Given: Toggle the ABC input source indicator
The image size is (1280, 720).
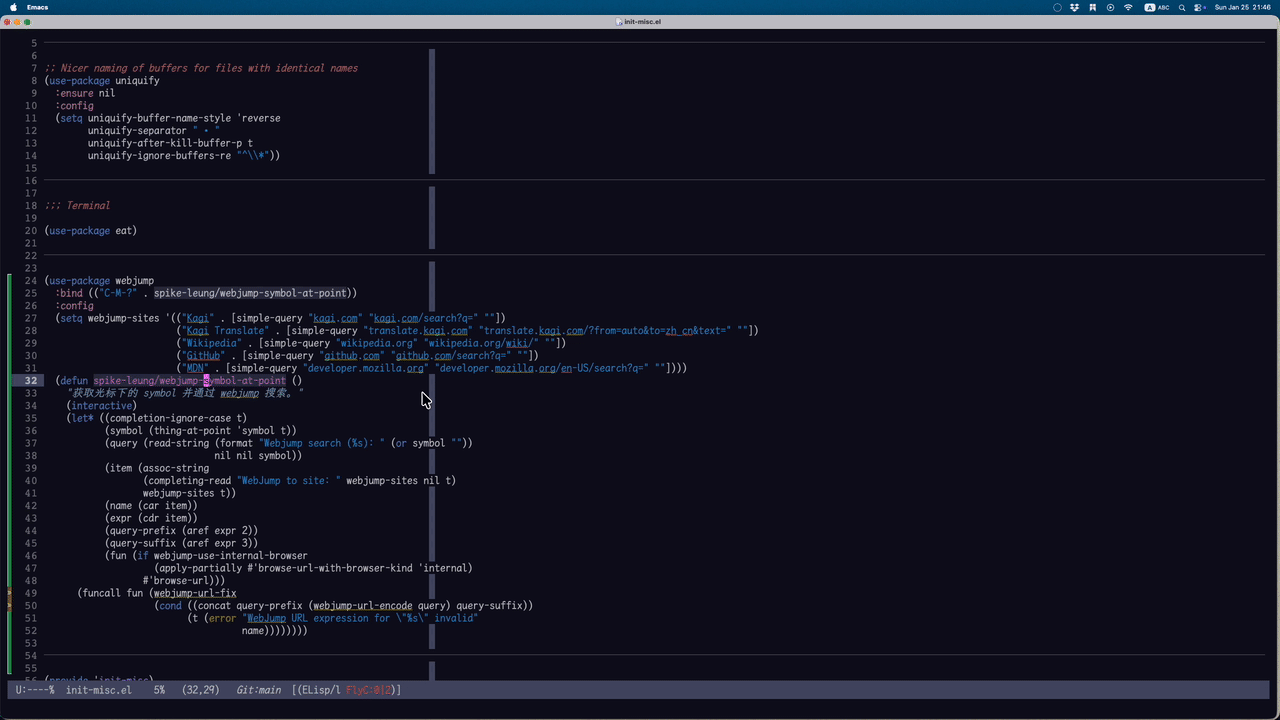Looking at the screenshot, I should (x=1157, y=7).
